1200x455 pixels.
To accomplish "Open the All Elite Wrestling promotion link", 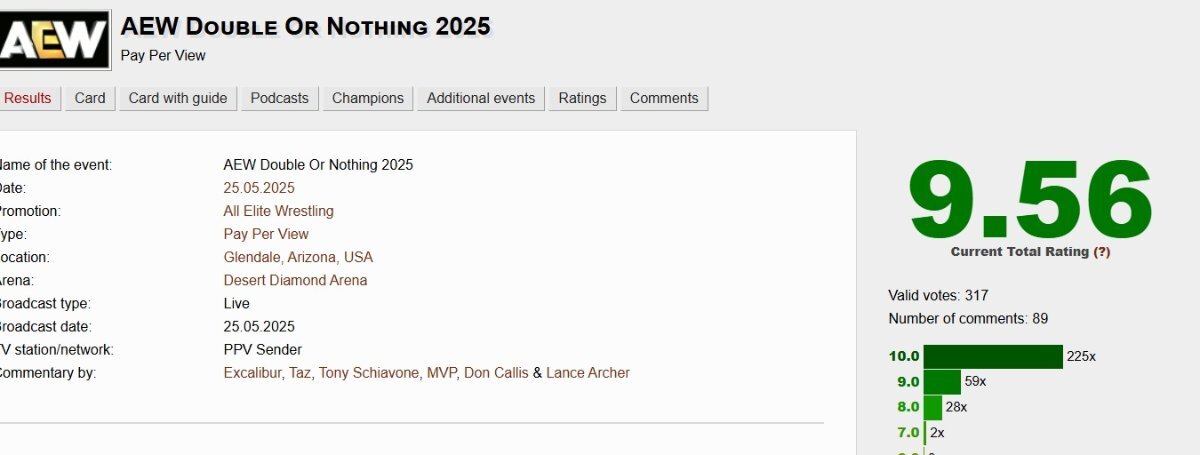I will tap(278, 211).
